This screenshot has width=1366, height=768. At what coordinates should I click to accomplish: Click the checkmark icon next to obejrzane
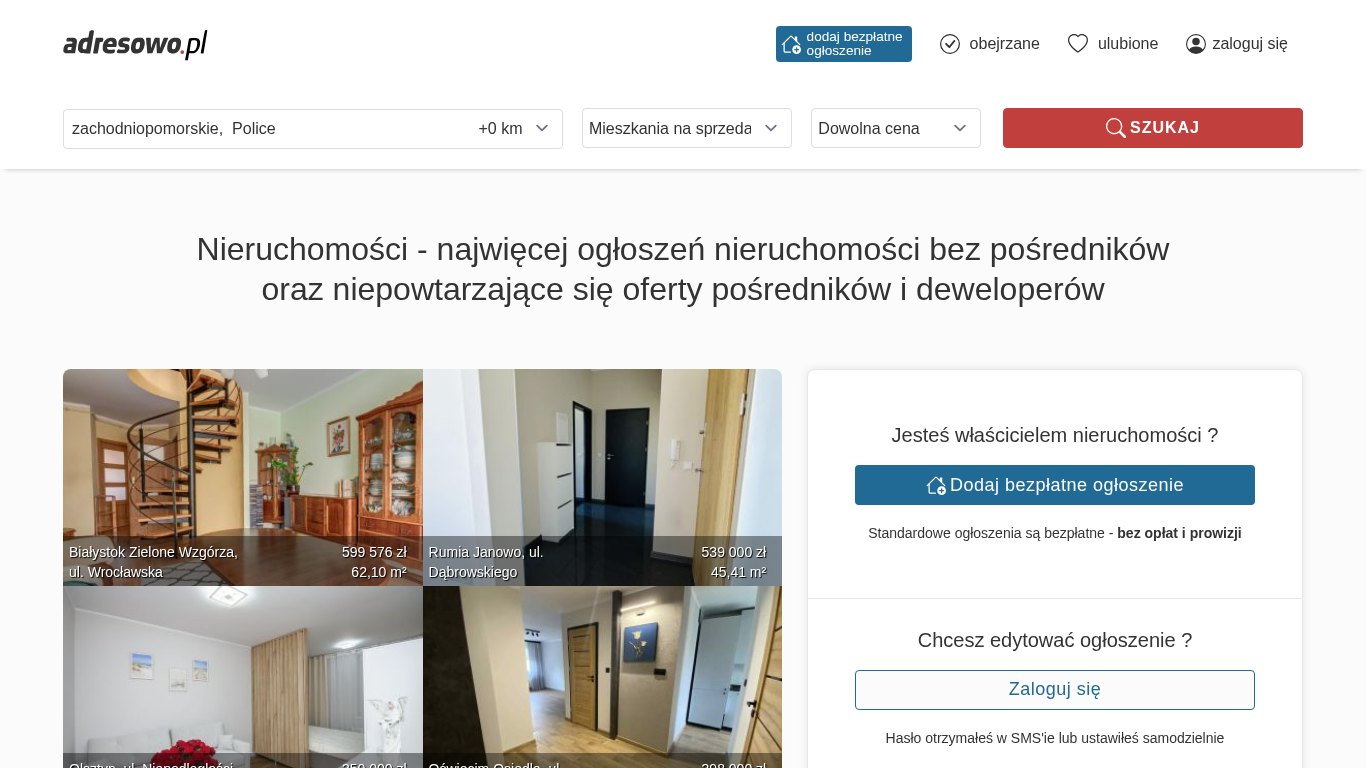(x=950, y=44)
